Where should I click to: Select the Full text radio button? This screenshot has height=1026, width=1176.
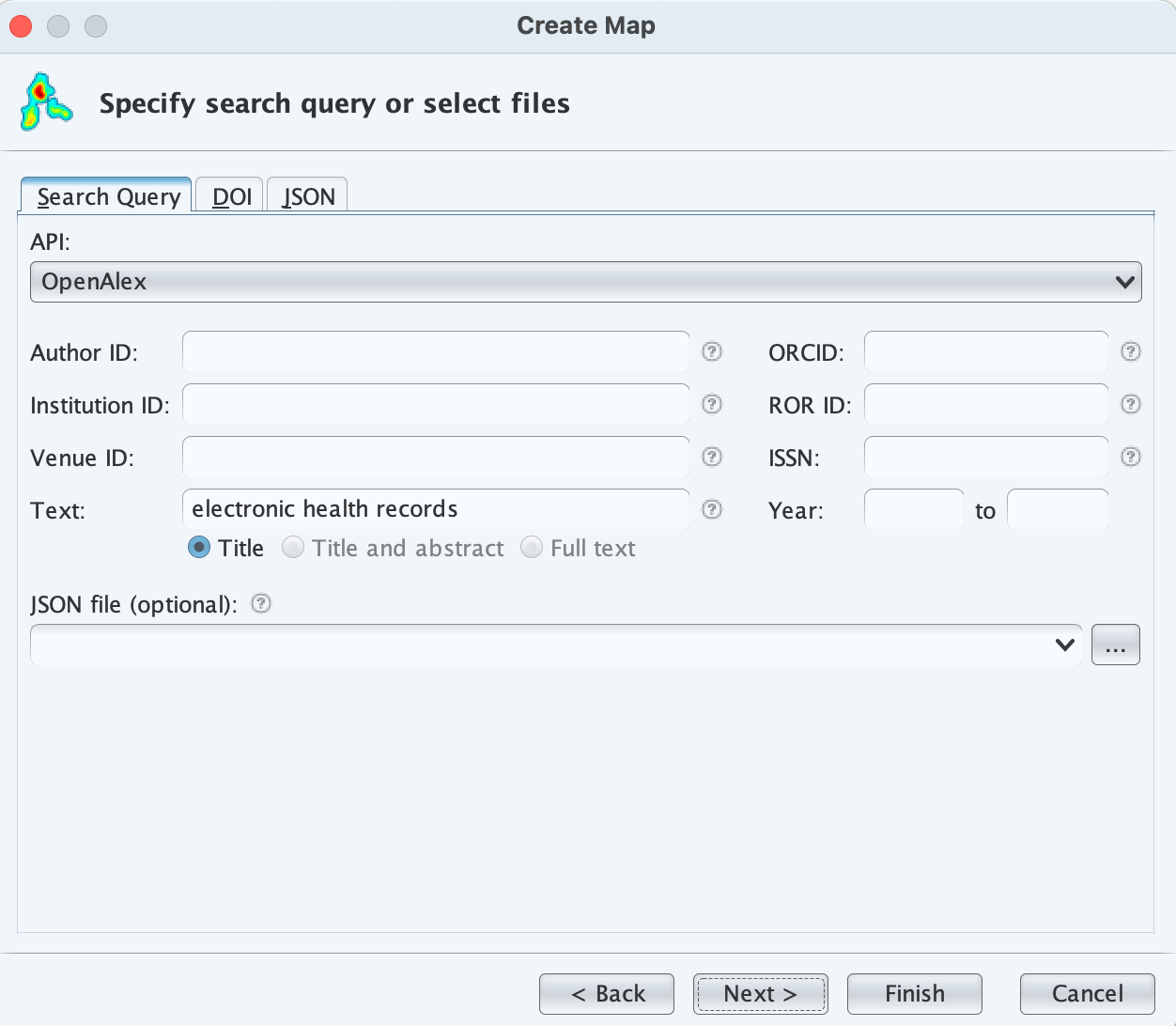[x=532, y=548]
